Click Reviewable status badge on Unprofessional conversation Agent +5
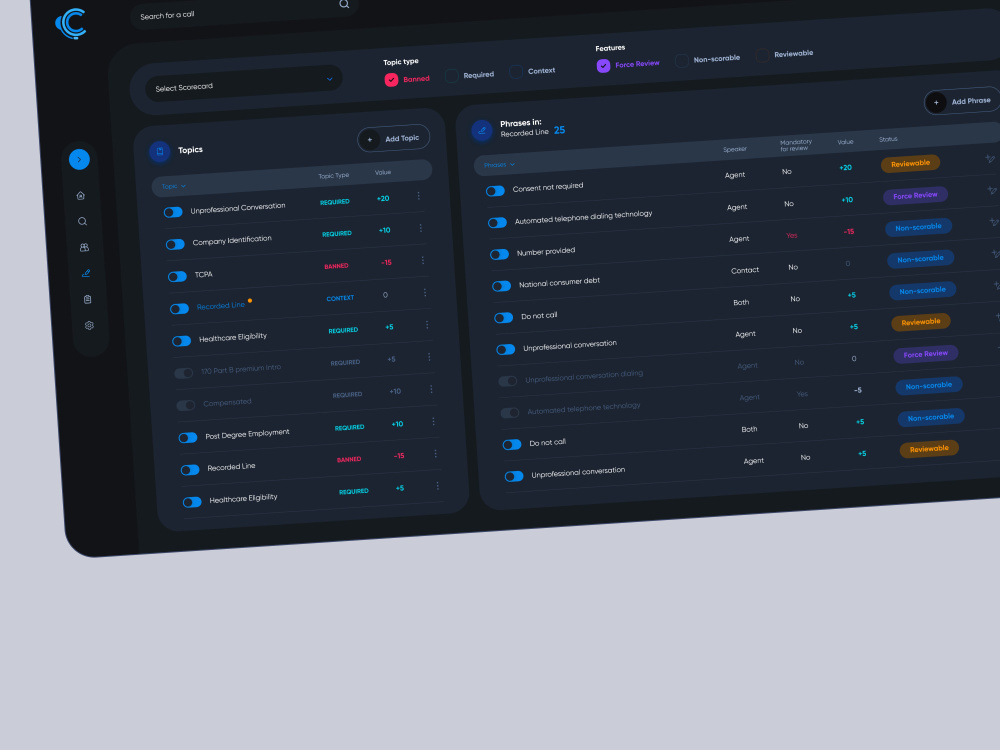Image resolution: width=1000 pixels, height=750 pixels. [x=921, y=322]
